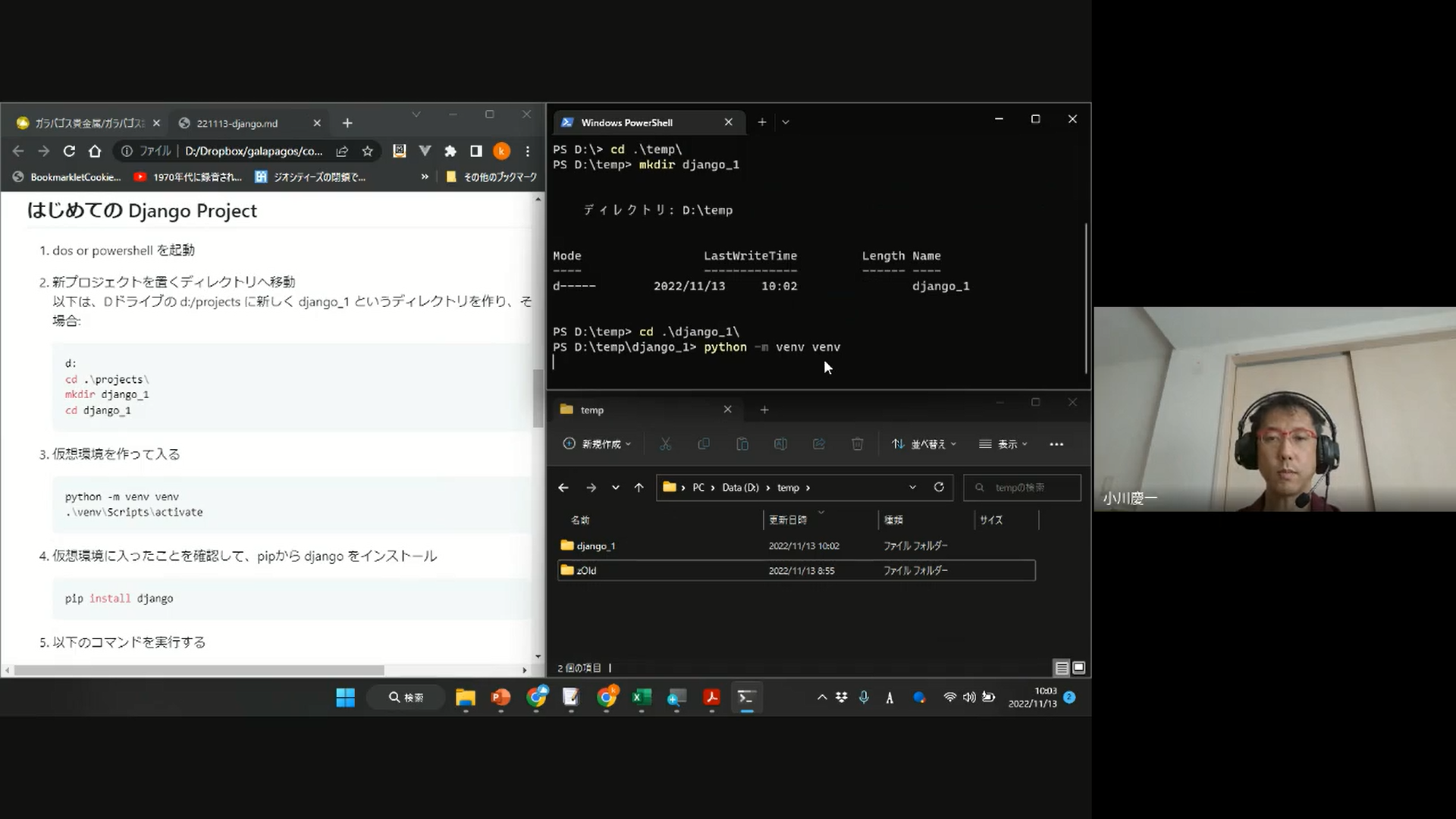Switch to details view in Explorer
This screenshot has width=1456, height=819.
point(1062,668)
